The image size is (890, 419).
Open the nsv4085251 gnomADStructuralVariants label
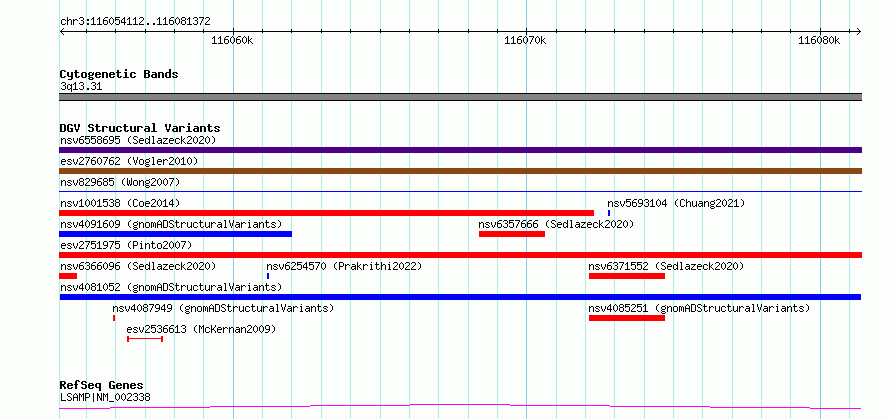(x=699, y=308)
